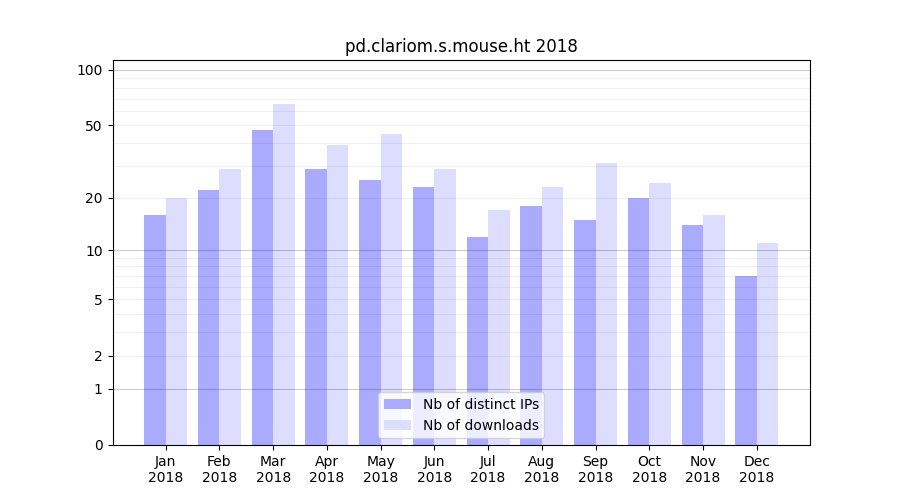
Task: Click the 100 tick label on y-axis
Action: [x=90, y=70]
